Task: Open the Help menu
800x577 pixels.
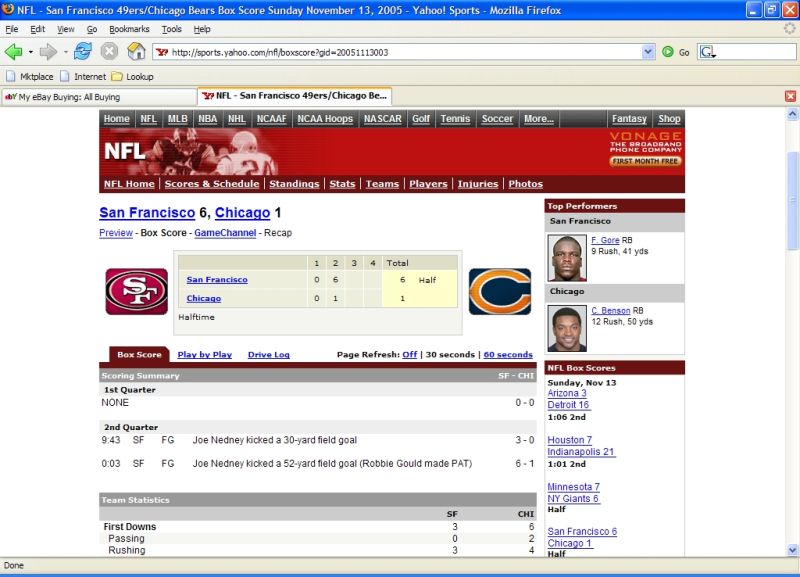Action: pyautogui.click(x=202, y=29)
